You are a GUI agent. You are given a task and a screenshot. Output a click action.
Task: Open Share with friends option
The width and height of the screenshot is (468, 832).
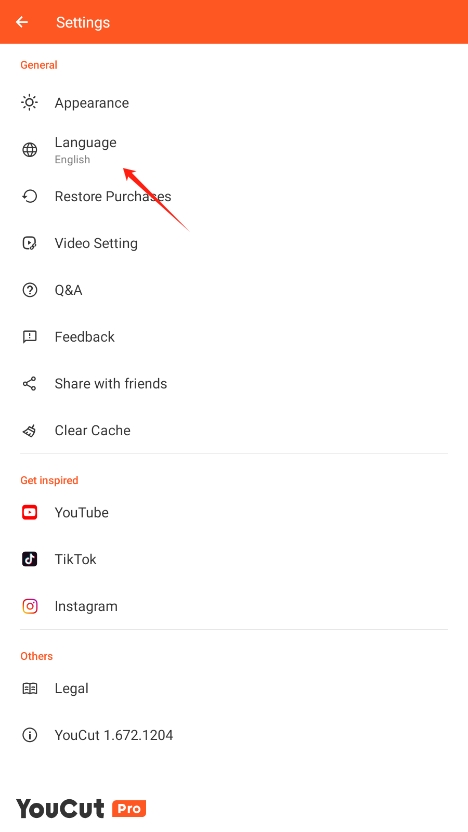(x=234, y=384)
